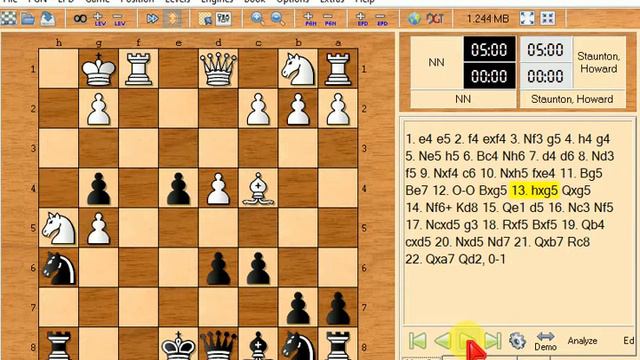Open the Book menu
640x360 pixels.
point(255,2)
